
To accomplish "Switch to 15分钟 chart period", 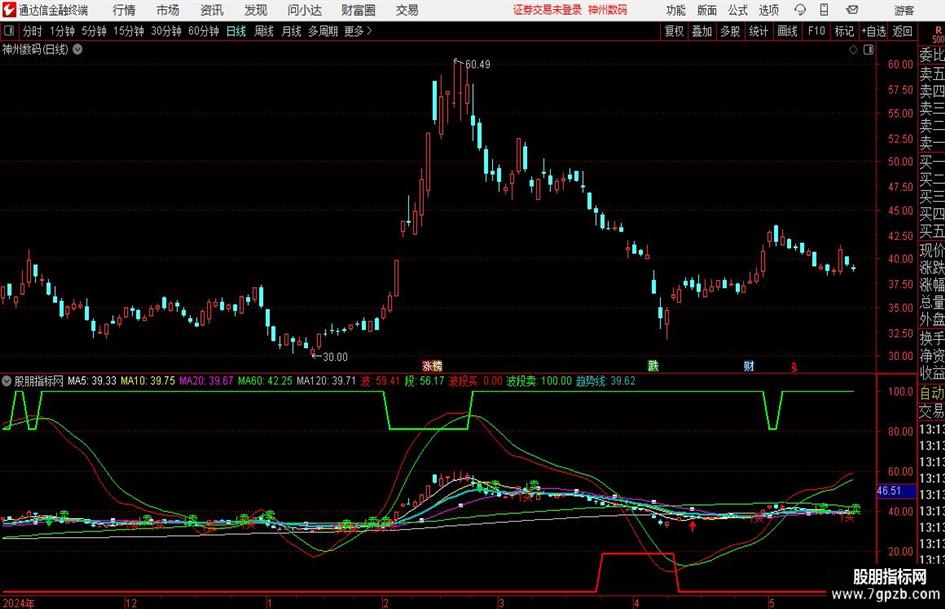I will tap(129, 31).
